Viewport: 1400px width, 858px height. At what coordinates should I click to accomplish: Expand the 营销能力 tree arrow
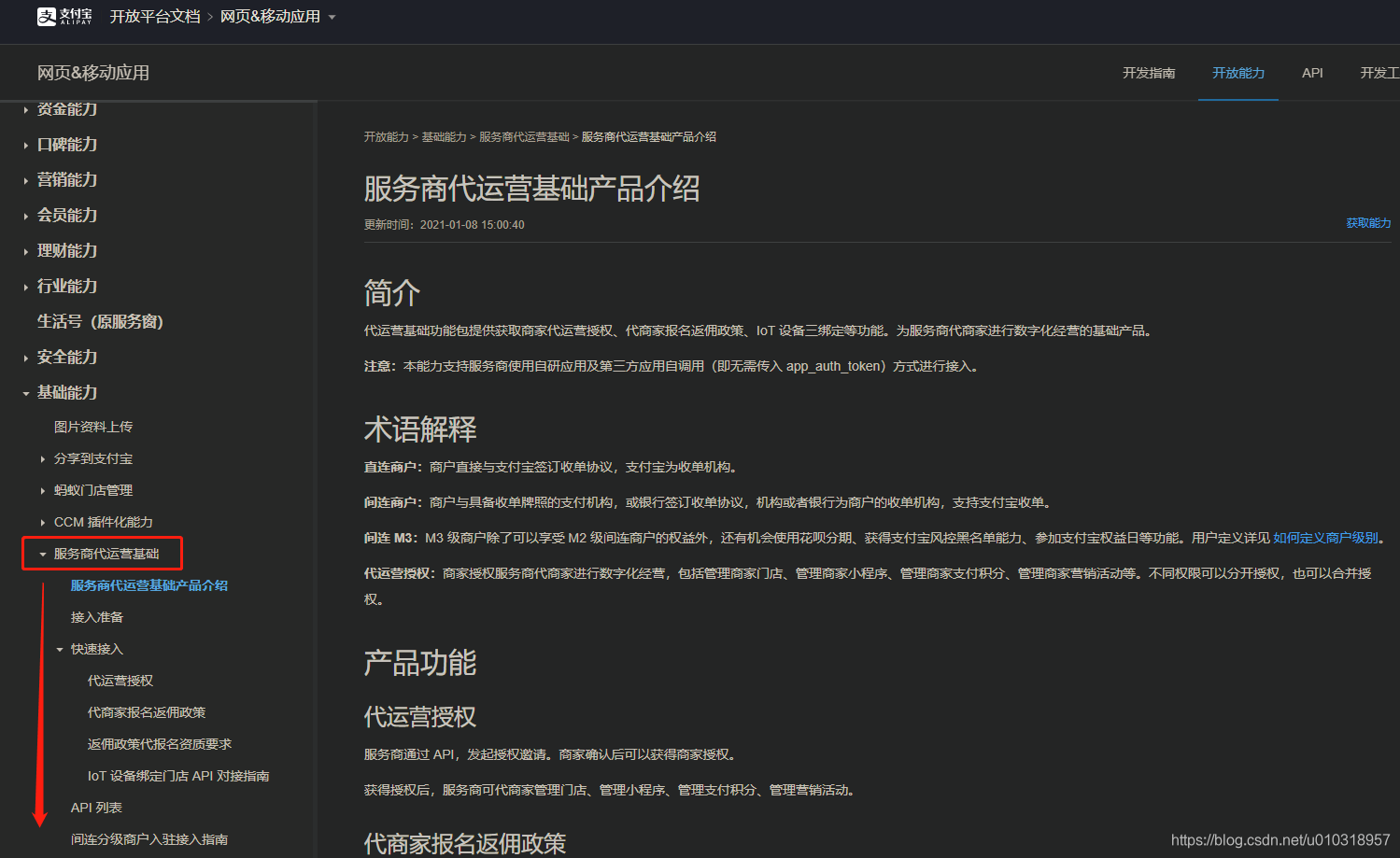click(x=25, y=180)
